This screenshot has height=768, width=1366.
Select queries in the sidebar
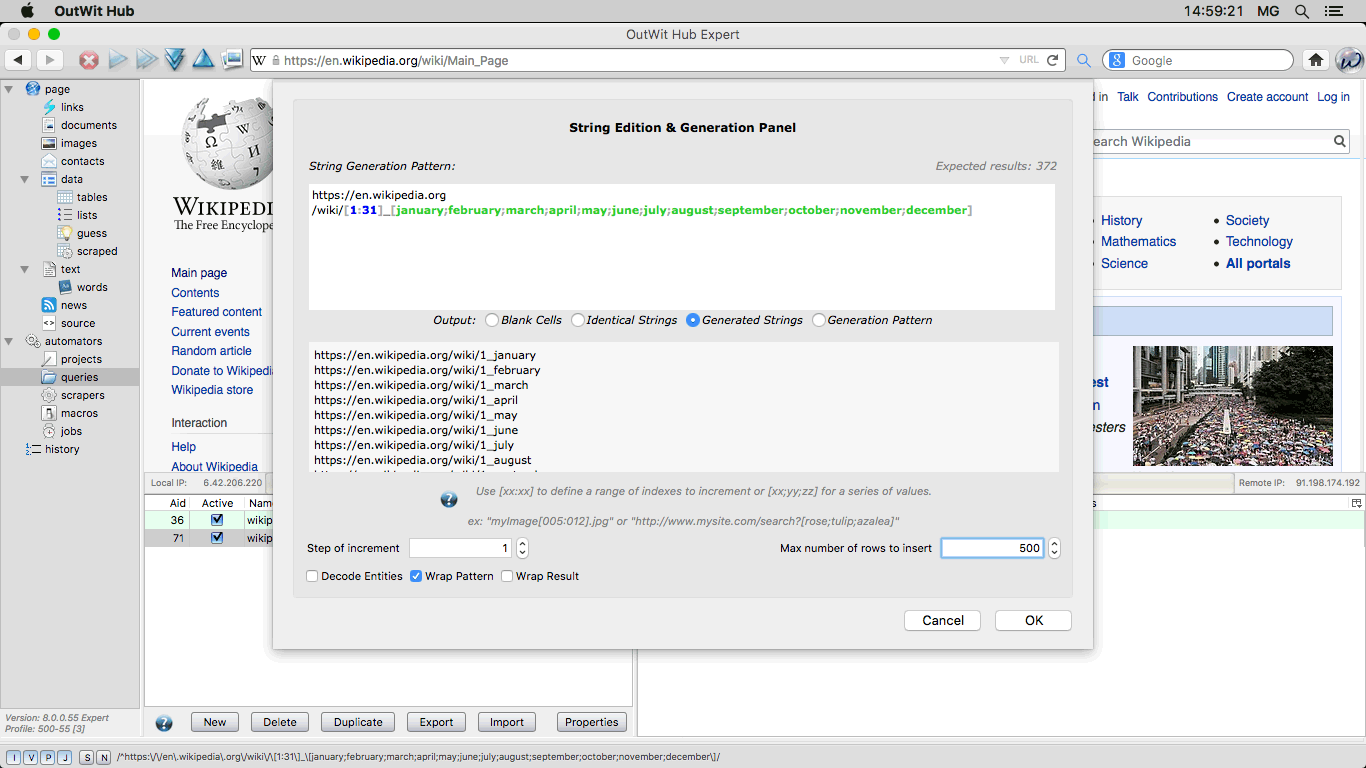(79, 377)
